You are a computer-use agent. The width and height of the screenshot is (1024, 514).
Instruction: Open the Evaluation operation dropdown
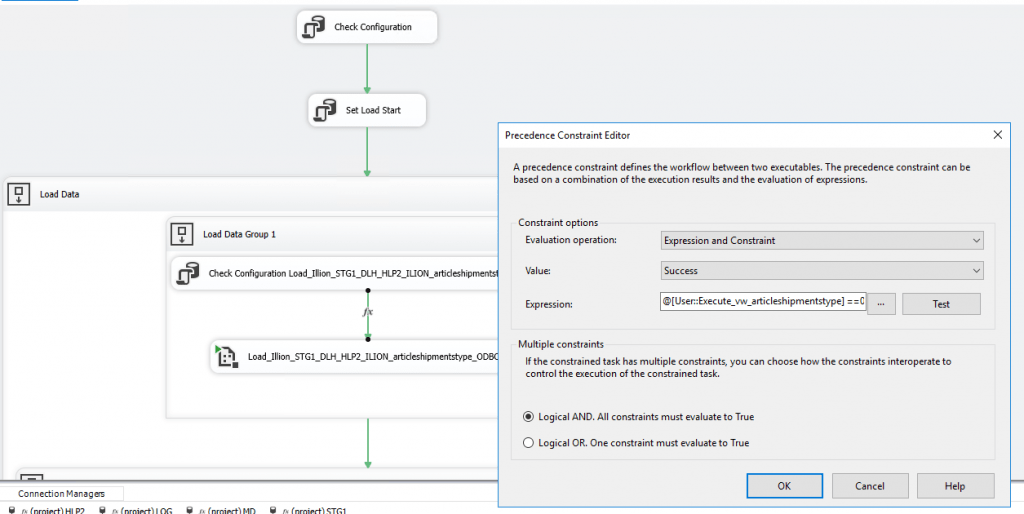tap(822, 240)
